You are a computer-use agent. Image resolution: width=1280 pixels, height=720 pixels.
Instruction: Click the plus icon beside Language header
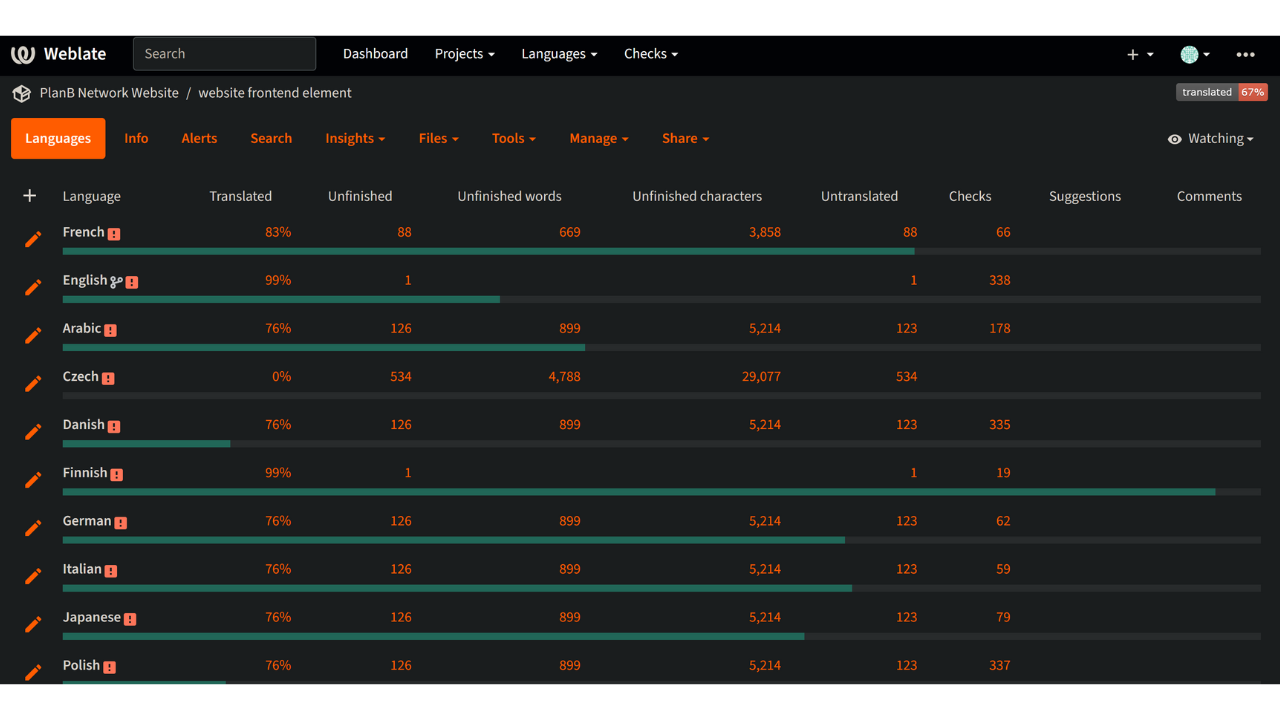tap(30, 196)
